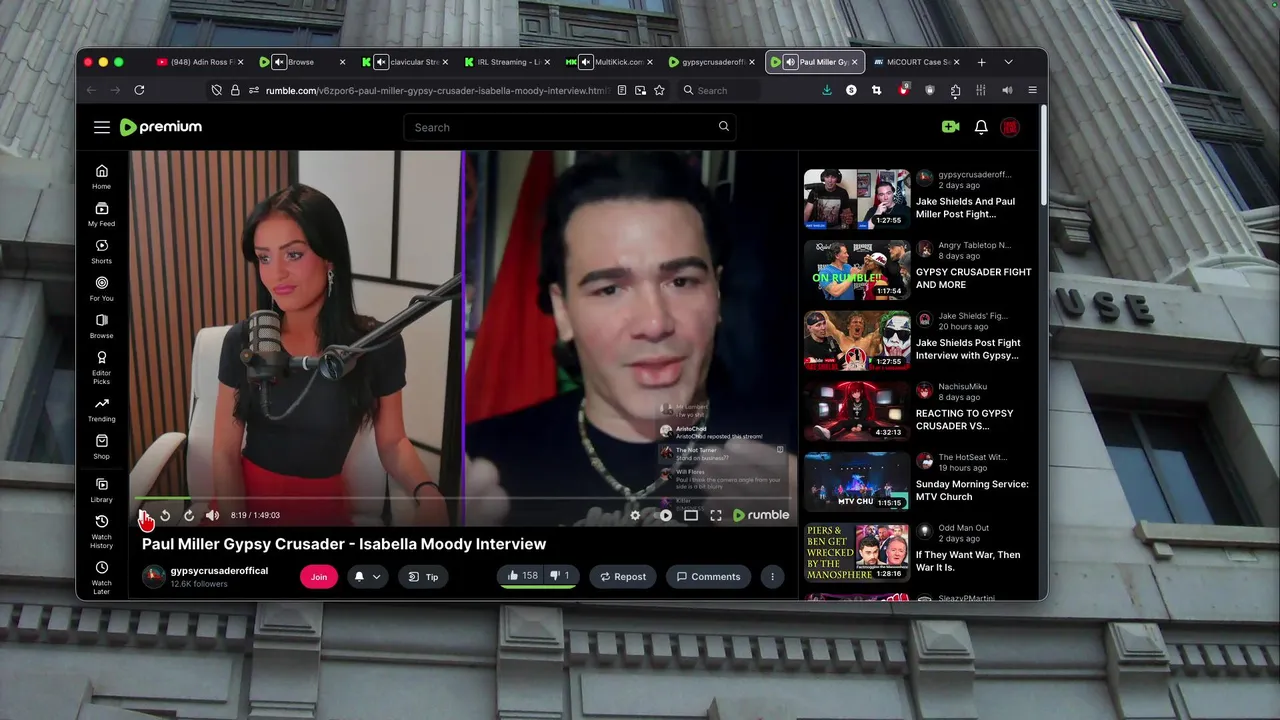Skip forward with the forward-skip icon
This screenshot has width=1280, height=720.
point(189,515)
